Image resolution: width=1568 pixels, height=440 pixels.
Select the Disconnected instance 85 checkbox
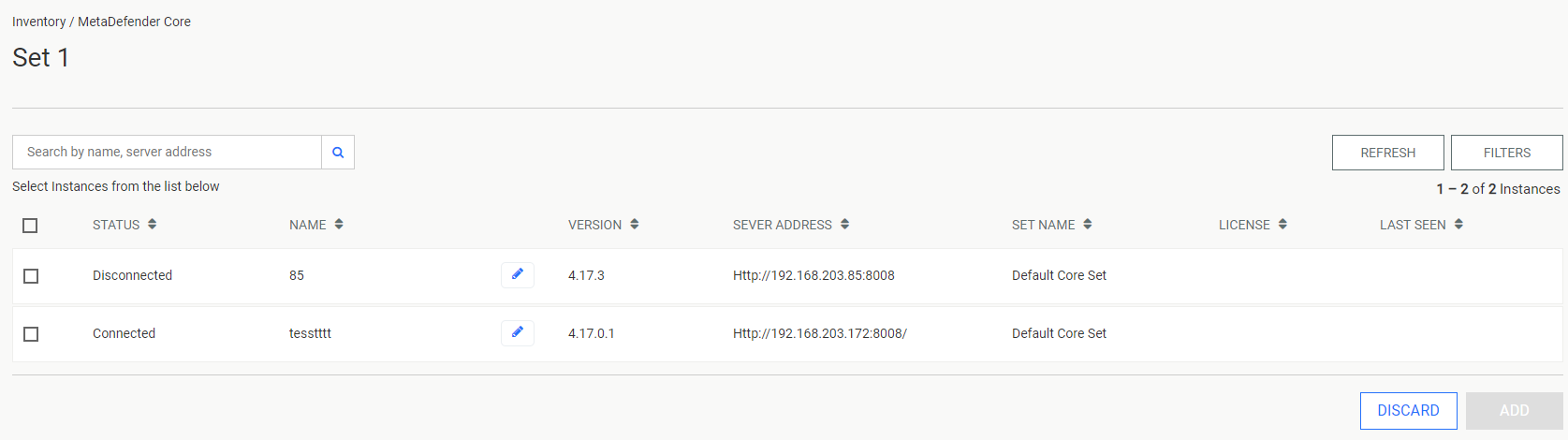[31, 276]
